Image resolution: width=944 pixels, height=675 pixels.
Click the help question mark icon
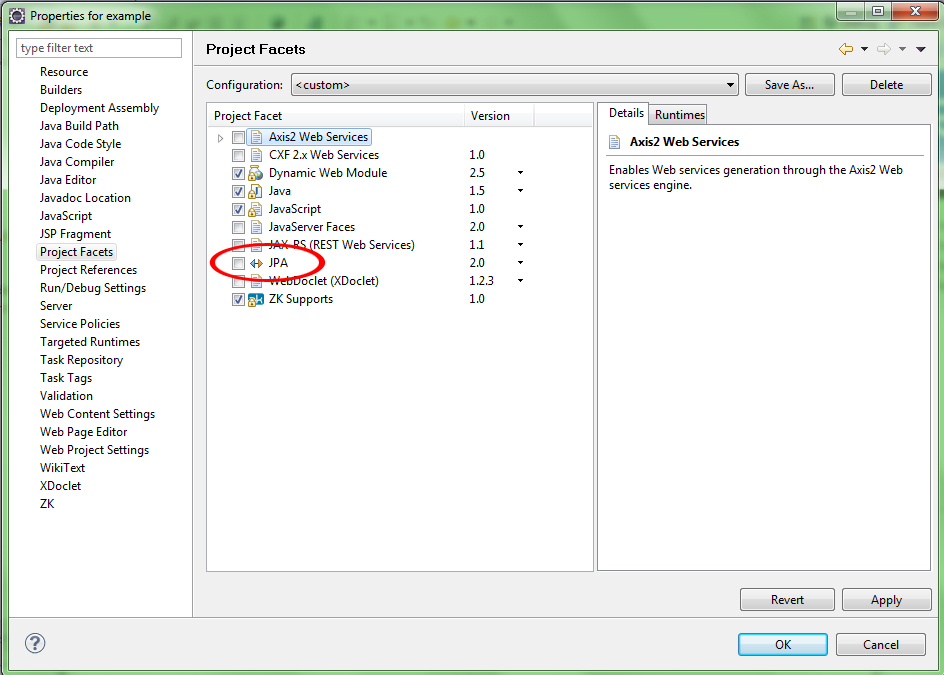(35, 643)
